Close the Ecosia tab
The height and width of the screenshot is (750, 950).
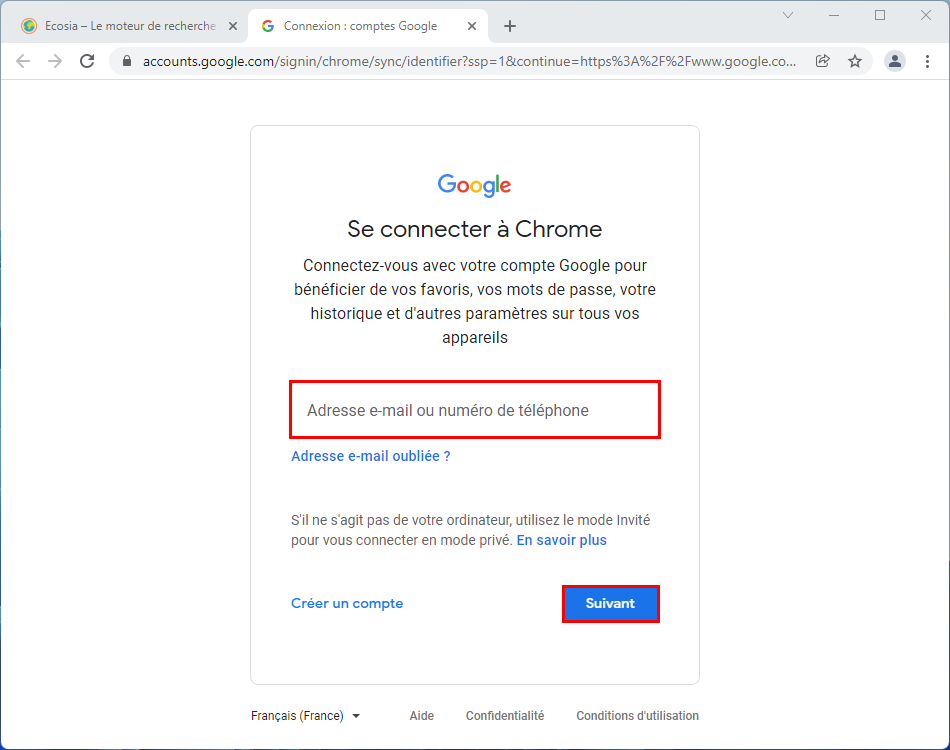click(233, 26)
